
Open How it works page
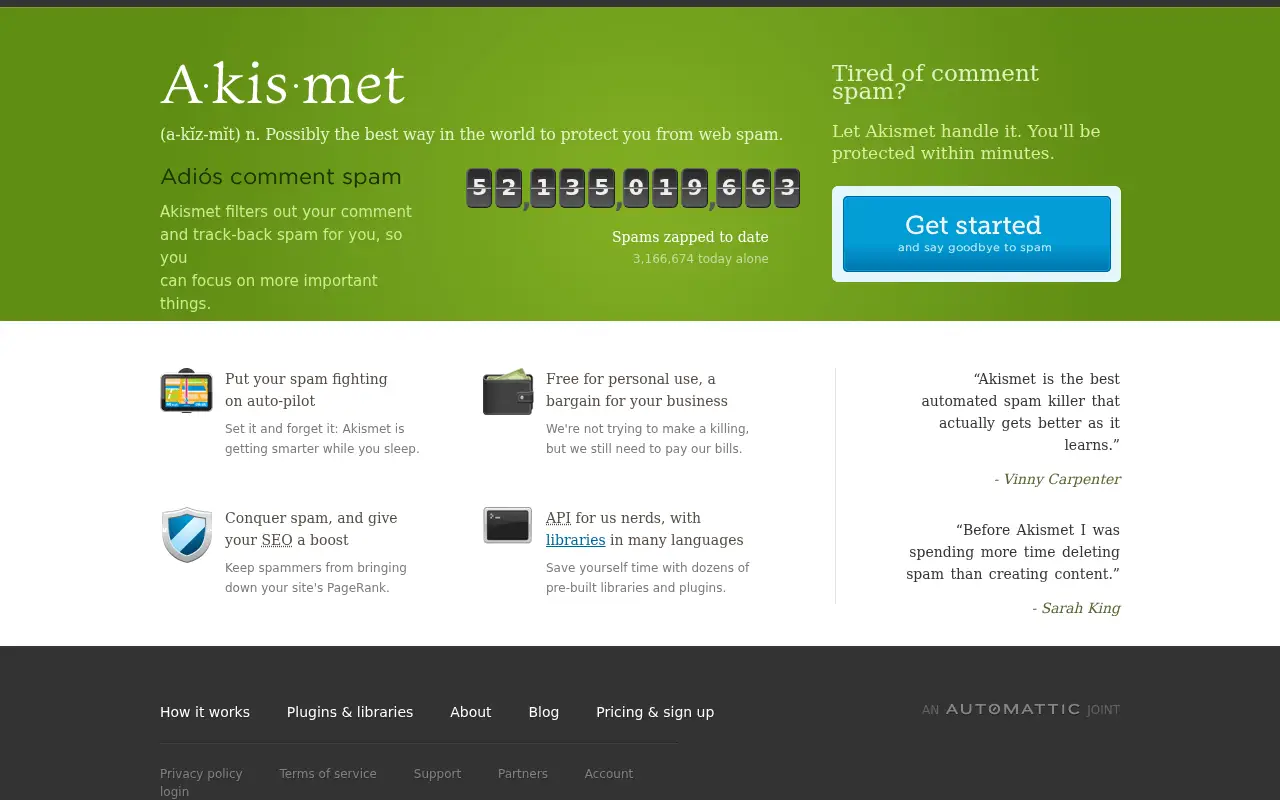(205, 712)
